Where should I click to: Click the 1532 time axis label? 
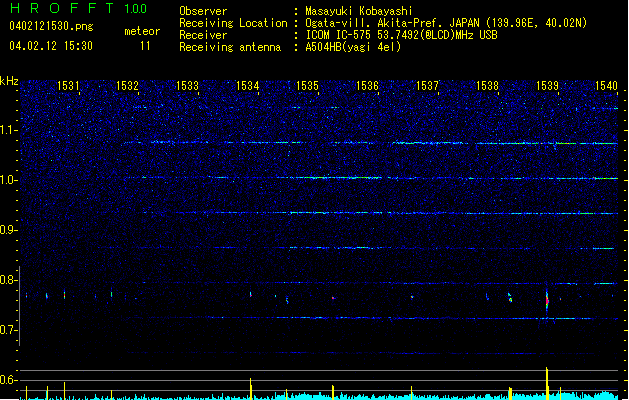127,86
